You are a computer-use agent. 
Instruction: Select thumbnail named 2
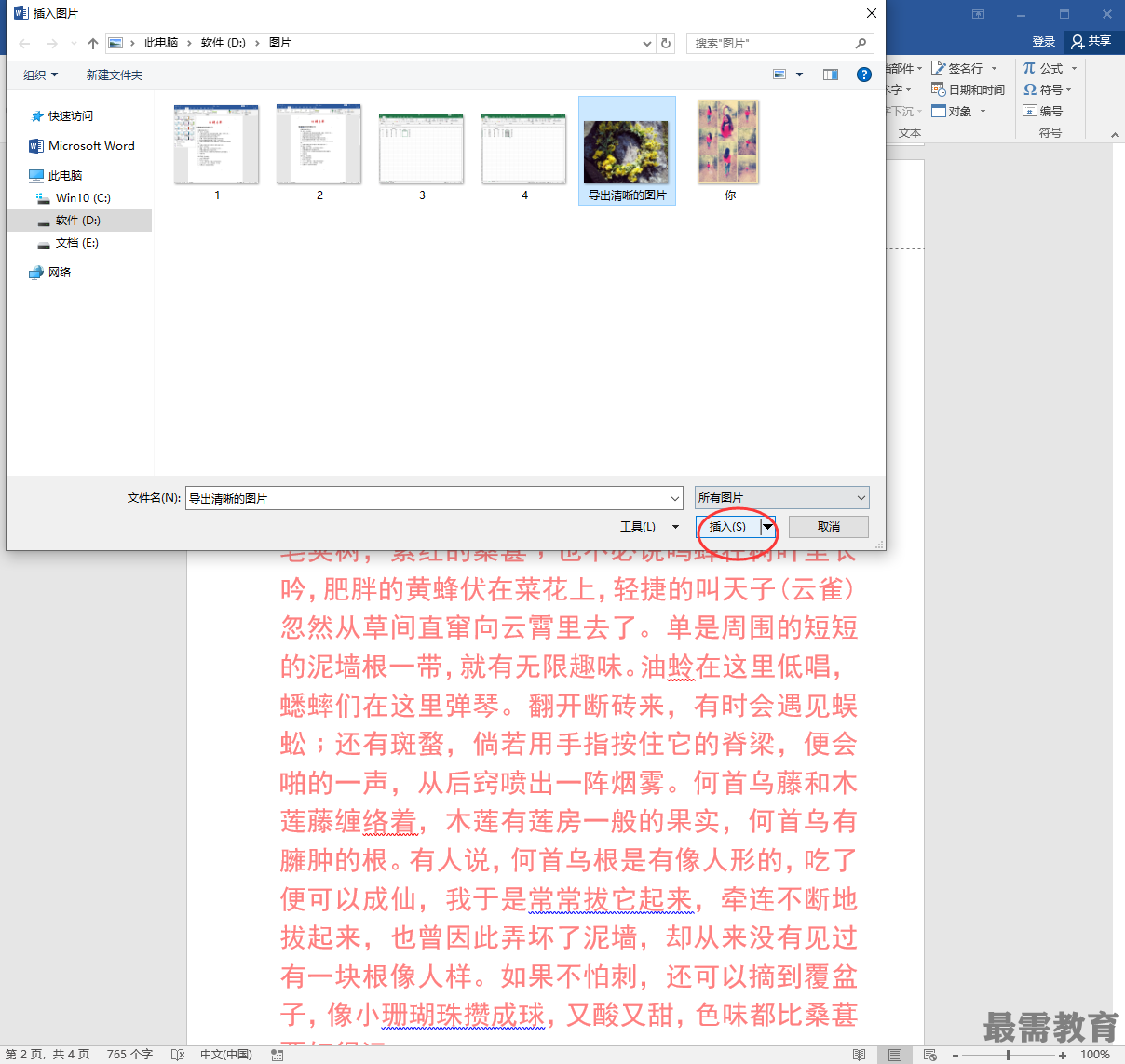pos(319,152)
